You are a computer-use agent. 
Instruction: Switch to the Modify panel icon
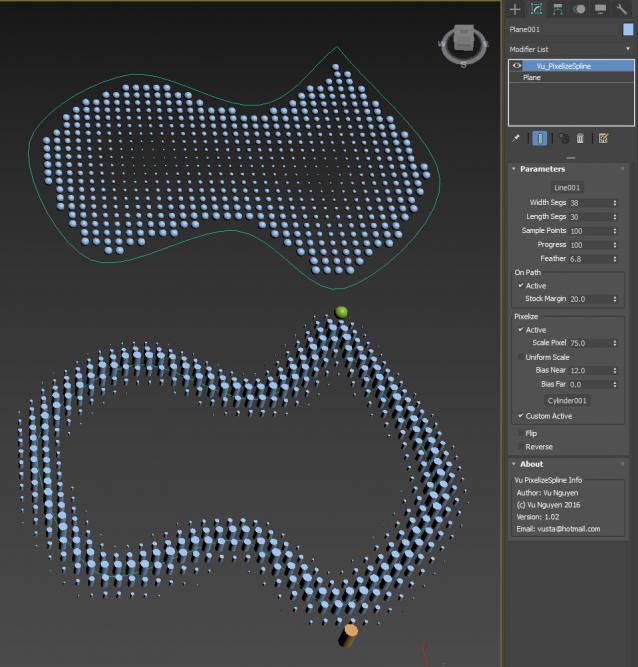pos(536,9)
